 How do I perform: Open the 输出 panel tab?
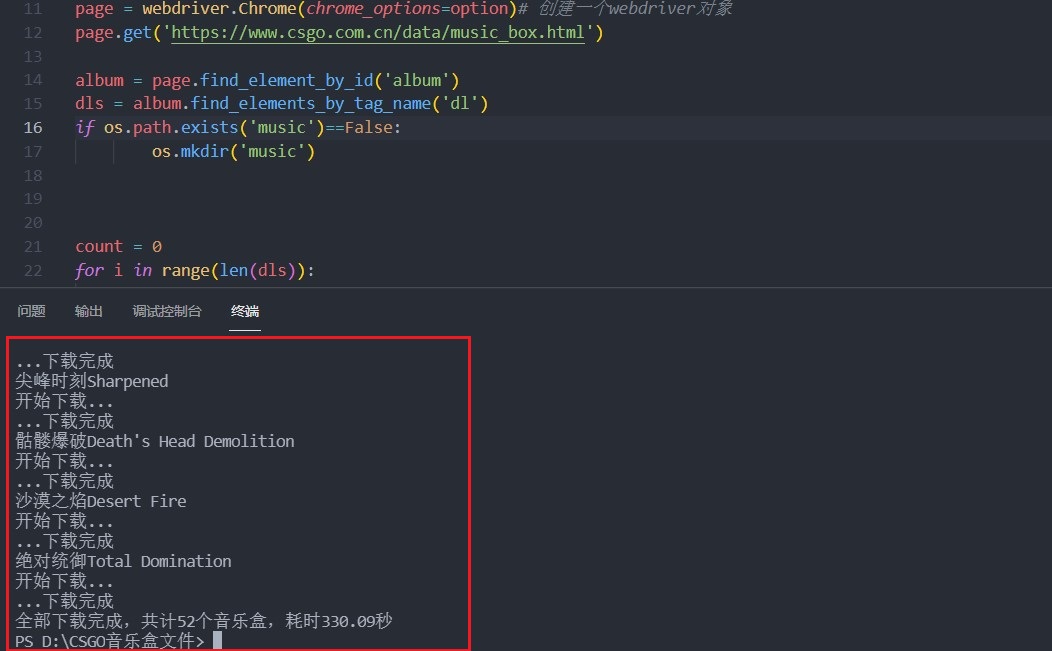[x=89, y=311]
